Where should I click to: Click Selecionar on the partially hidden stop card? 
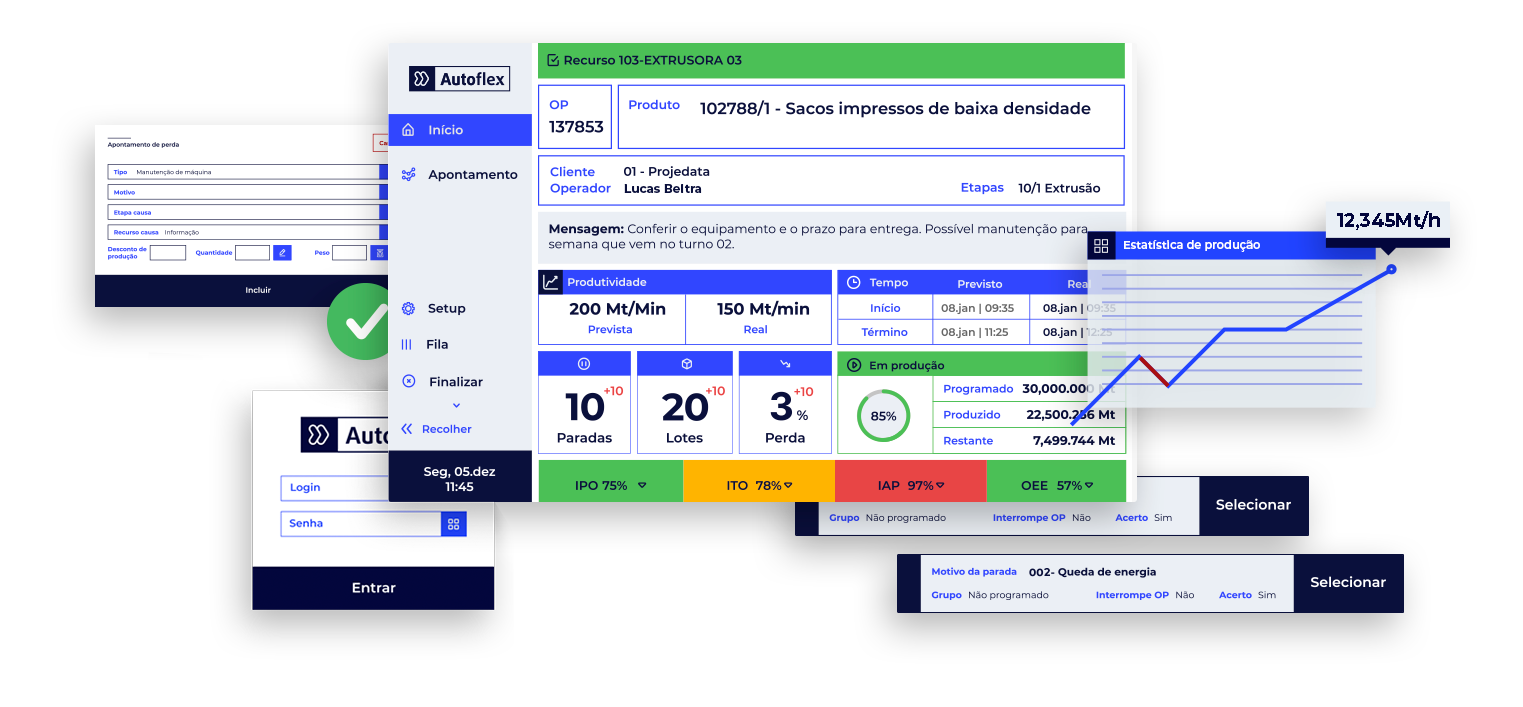1253,505
